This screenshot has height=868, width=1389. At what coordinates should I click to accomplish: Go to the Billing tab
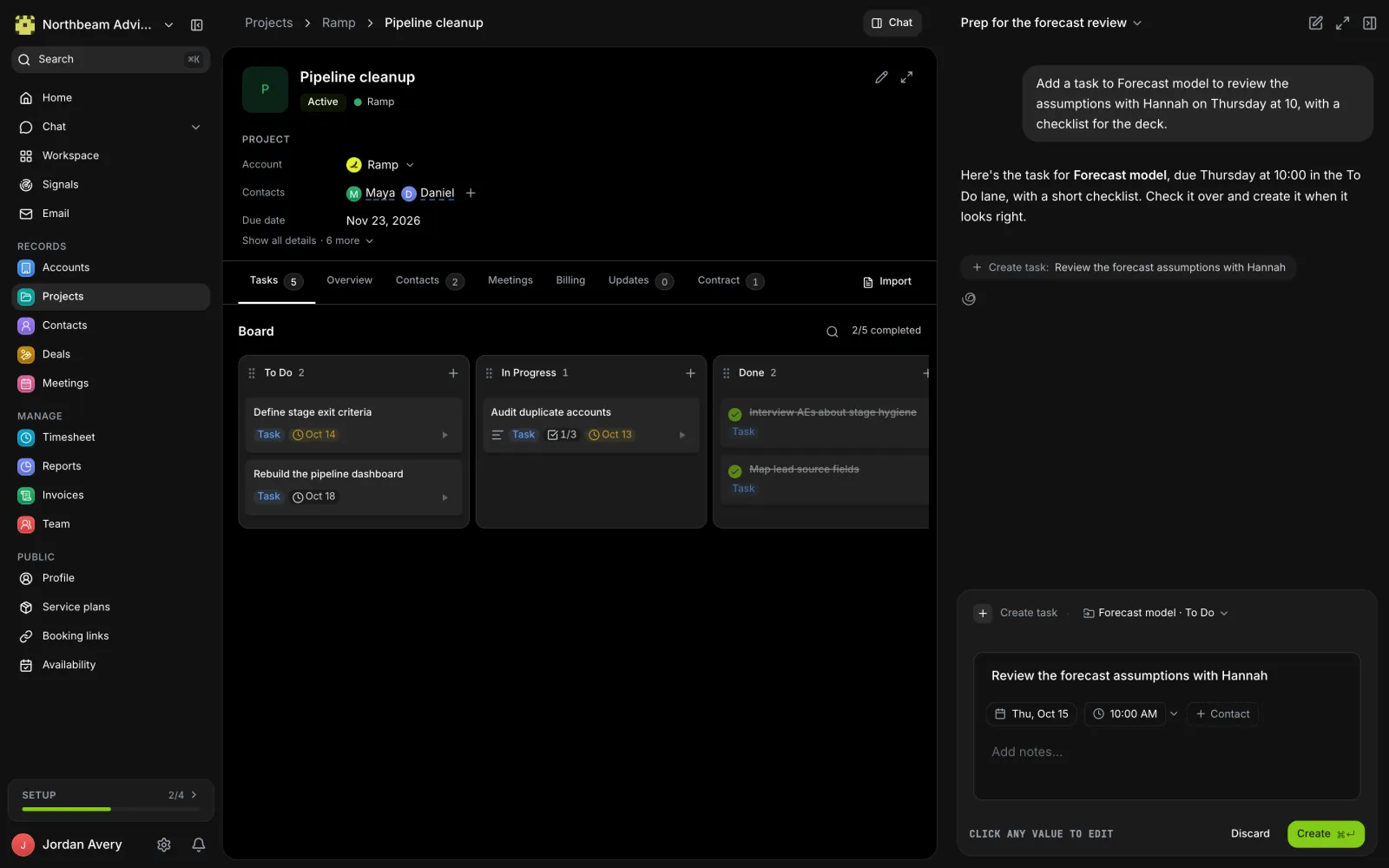[x=570, y=280]
